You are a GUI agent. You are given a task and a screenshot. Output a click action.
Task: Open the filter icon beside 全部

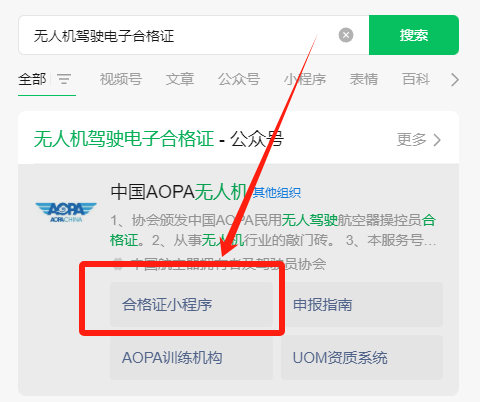click(64, 79)
